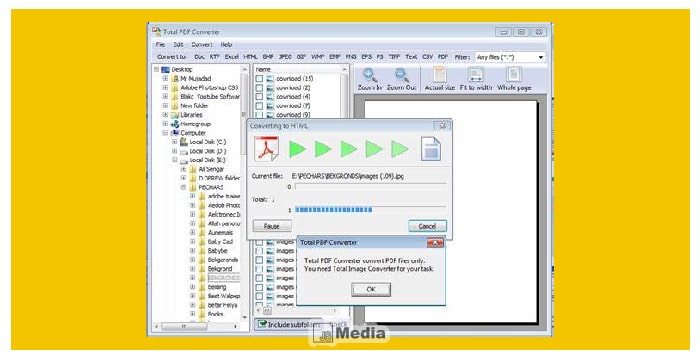Click the Computer icon in folder tree
700x360 pixels.
pyautogui.click(x=175, y=133)
